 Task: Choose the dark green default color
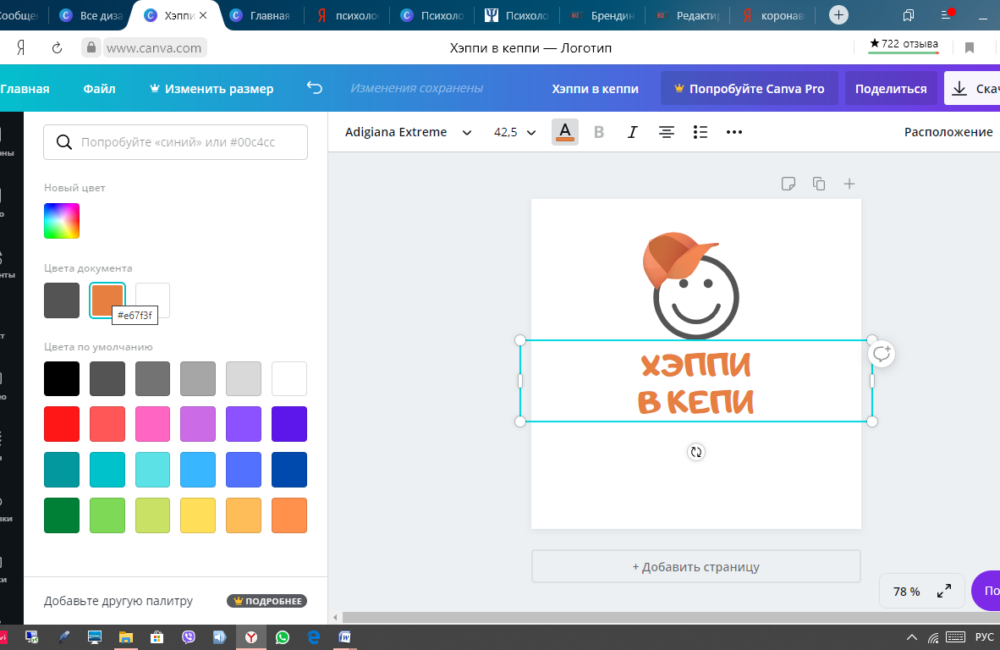[62, 515]
